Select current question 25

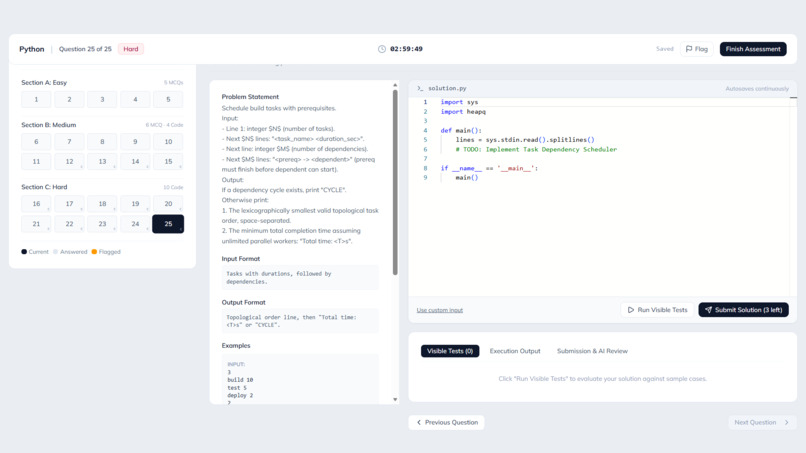click(x=168, y=224)
